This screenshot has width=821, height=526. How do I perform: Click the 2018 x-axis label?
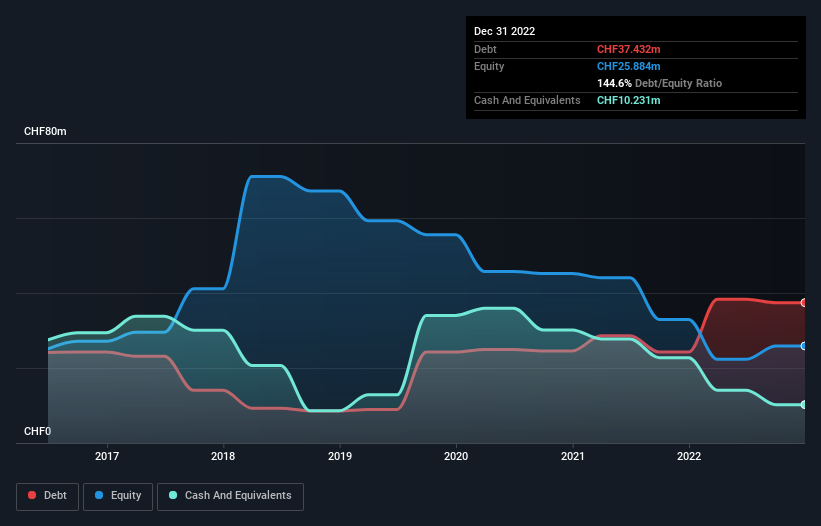click(223, 456)
